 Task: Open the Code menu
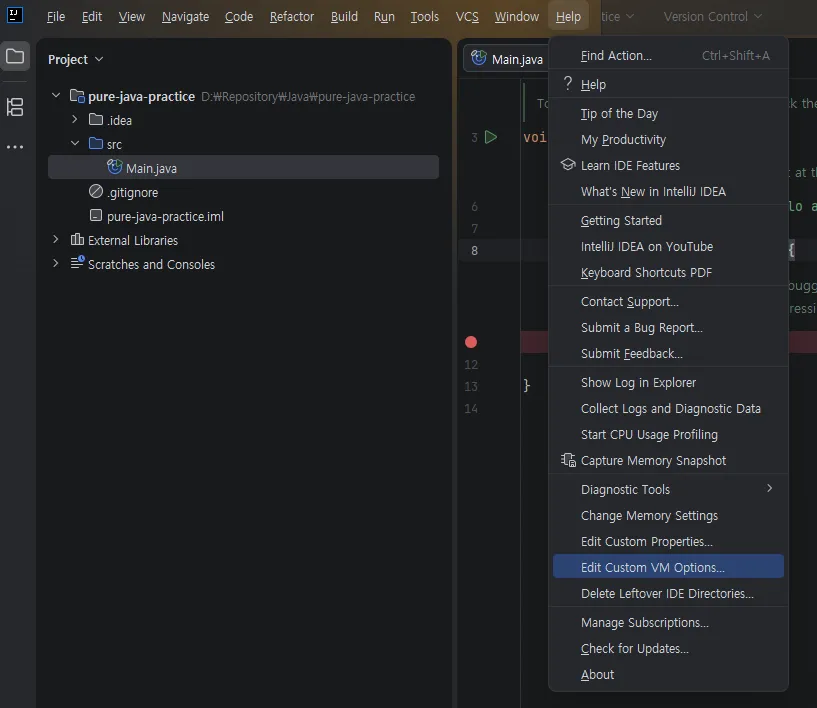[x=239, y=17]
